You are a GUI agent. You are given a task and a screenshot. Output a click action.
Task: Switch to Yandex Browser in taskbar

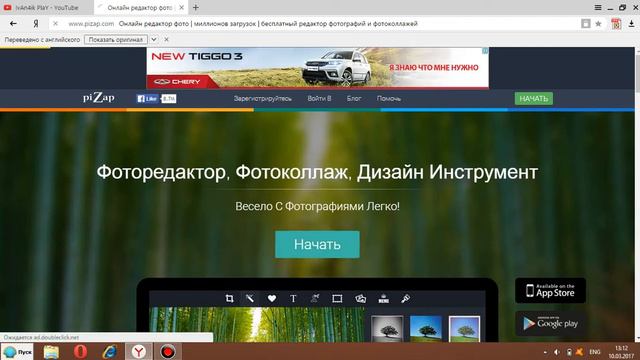(x=139, y=351)
